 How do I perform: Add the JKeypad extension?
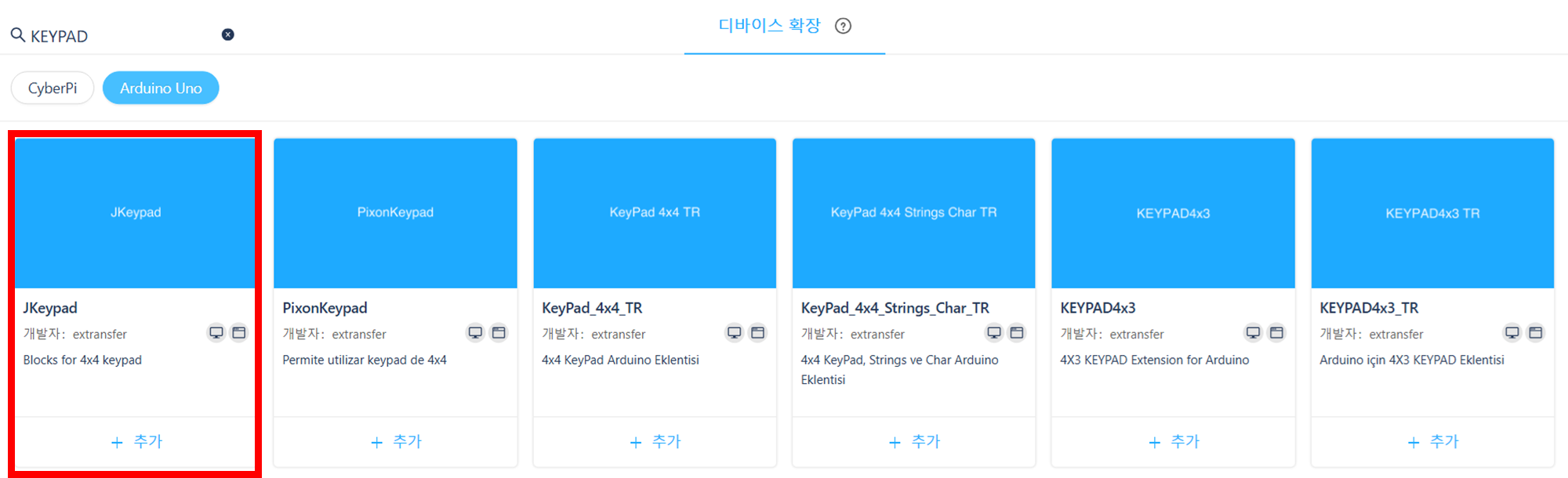tap(136, 442)
